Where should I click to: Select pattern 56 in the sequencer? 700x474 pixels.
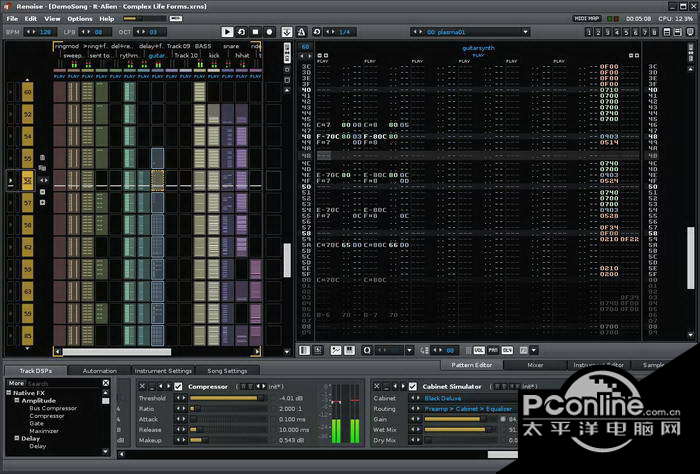[27, 181]
